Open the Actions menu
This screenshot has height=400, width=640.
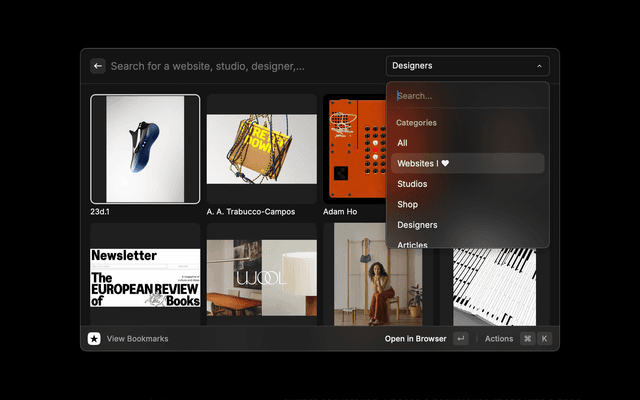[498, 339]
